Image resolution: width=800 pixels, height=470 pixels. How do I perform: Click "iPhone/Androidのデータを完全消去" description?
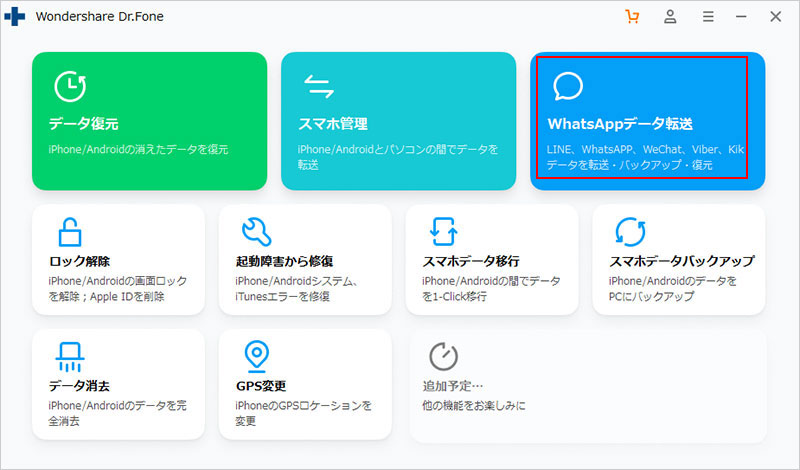pos(118,413)
